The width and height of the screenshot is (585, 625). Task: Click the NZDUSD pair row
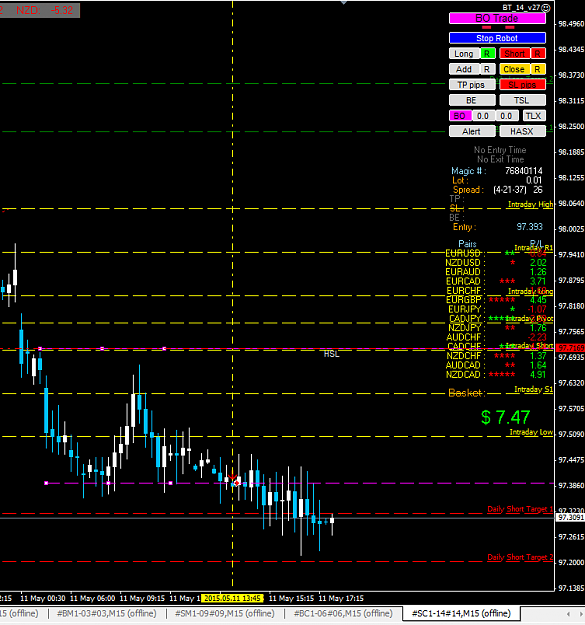point(496,263)
